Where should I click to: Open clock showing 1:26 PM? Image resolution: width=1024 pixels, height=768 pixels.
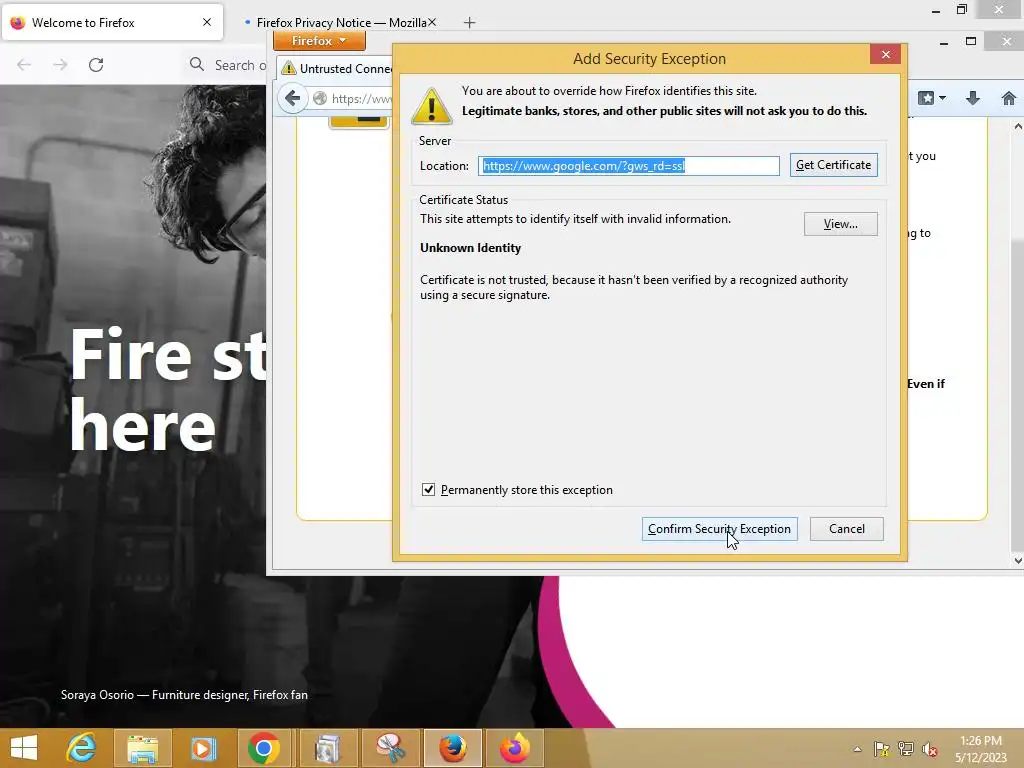click(980, 749)
